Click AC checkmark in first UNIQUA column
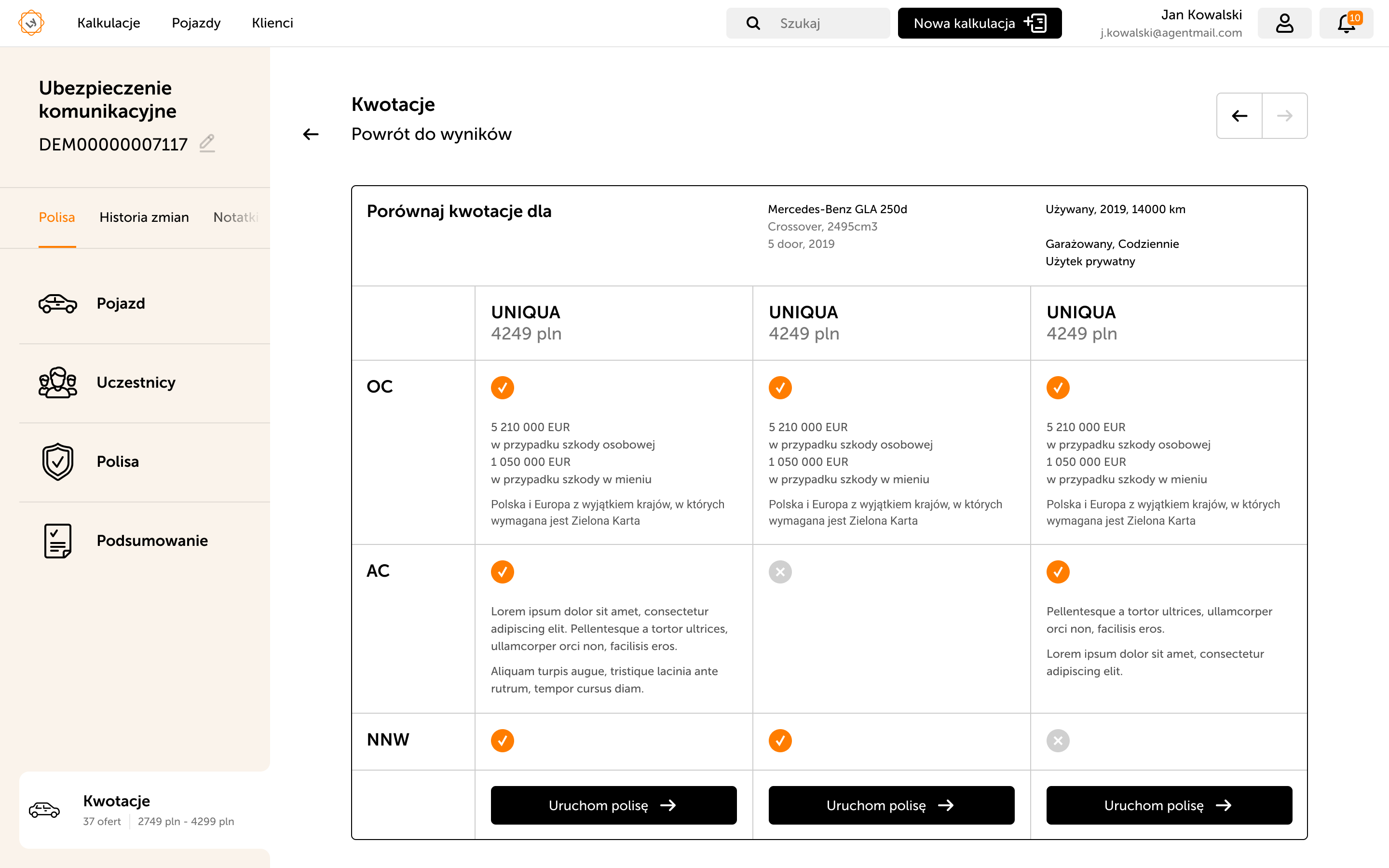 [x=502, y=572]
